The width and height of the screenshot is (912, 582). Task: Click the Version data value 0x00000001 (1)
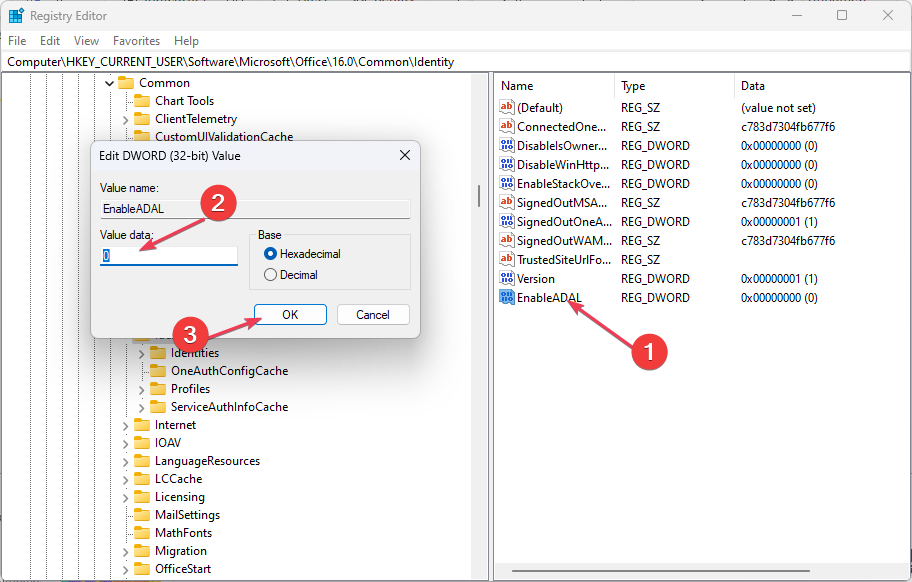[x=779, y=278]
